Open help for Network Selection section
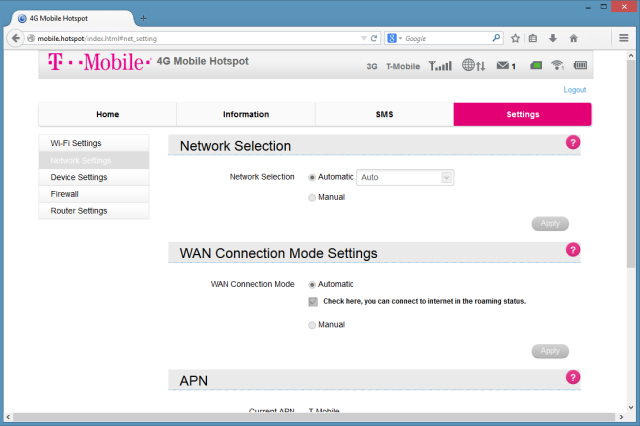 (573, 142)
